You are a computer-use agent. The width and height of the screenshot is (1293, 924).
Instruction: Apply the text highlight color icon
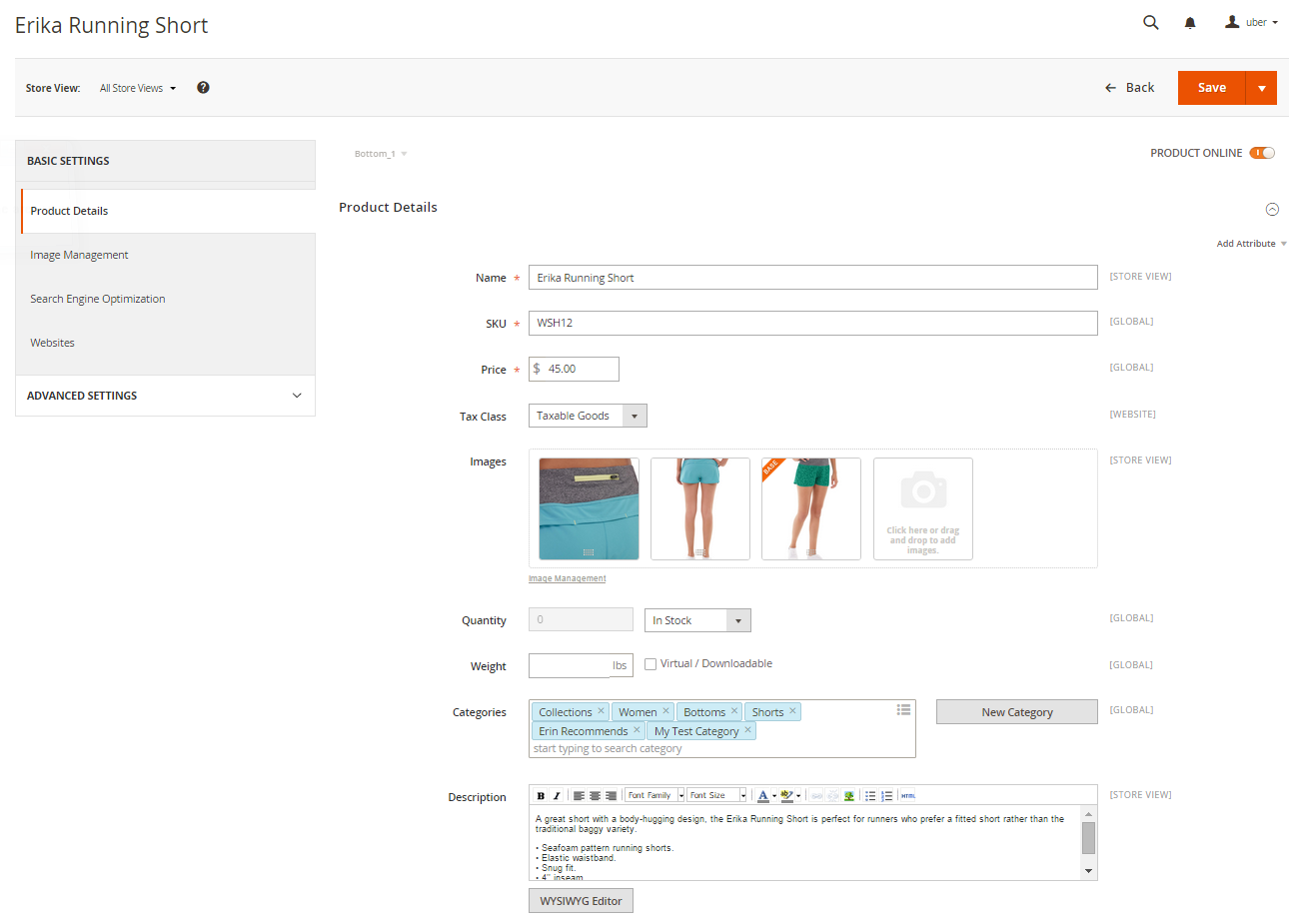pyautogui.click(x=787, y=795)
